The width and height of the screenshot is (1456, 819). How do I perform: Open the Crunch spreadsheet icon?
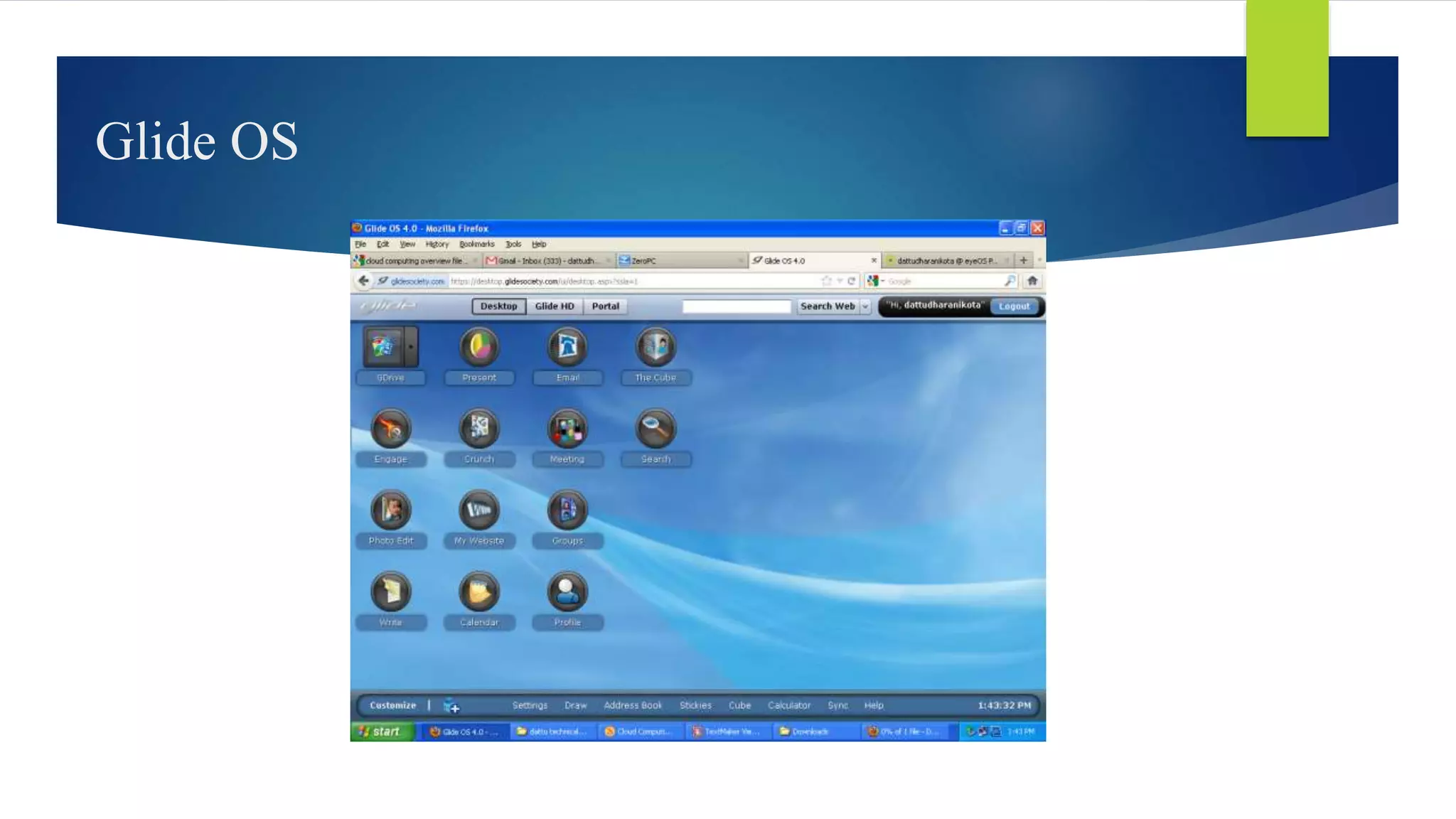479,429
